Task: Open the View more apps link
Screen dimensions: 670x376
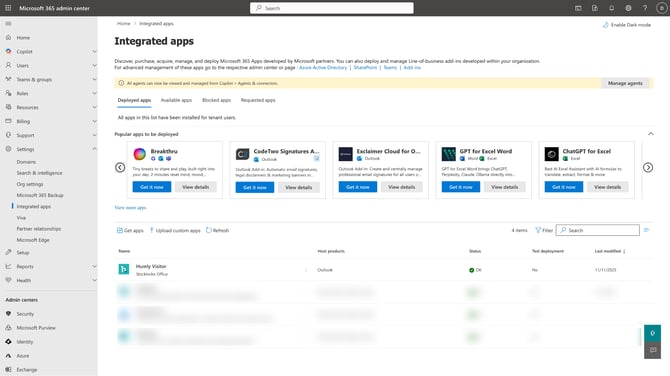Action: tap(130, 208)
